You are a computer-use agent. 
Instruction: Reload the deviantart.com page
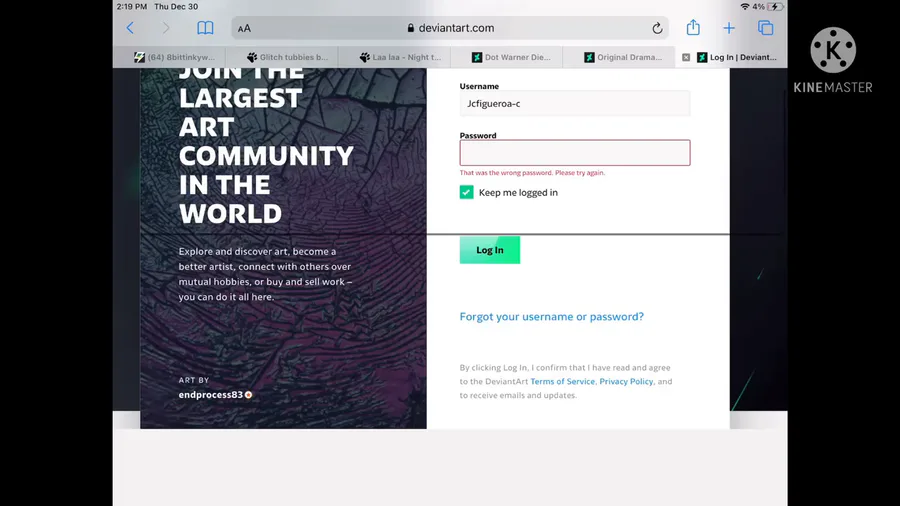657,28
